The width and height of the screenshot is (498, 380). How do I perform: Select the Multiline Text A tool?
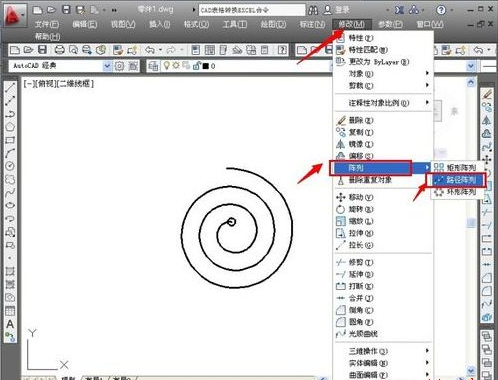click(x=10, y=324)
